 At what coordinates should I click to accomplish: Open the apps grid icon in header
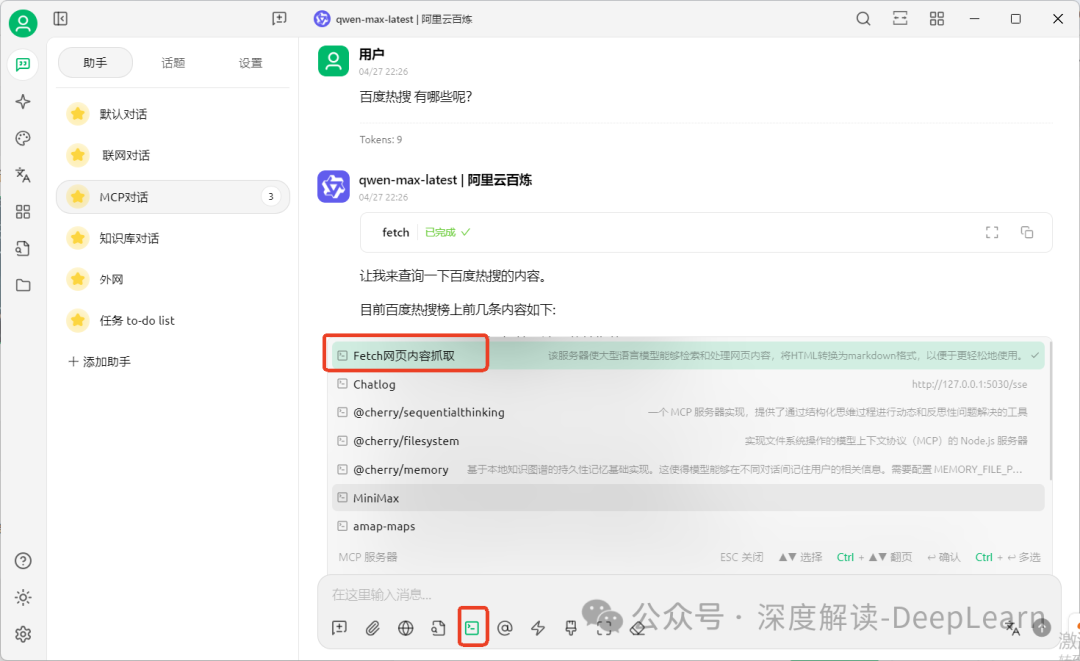937,19
